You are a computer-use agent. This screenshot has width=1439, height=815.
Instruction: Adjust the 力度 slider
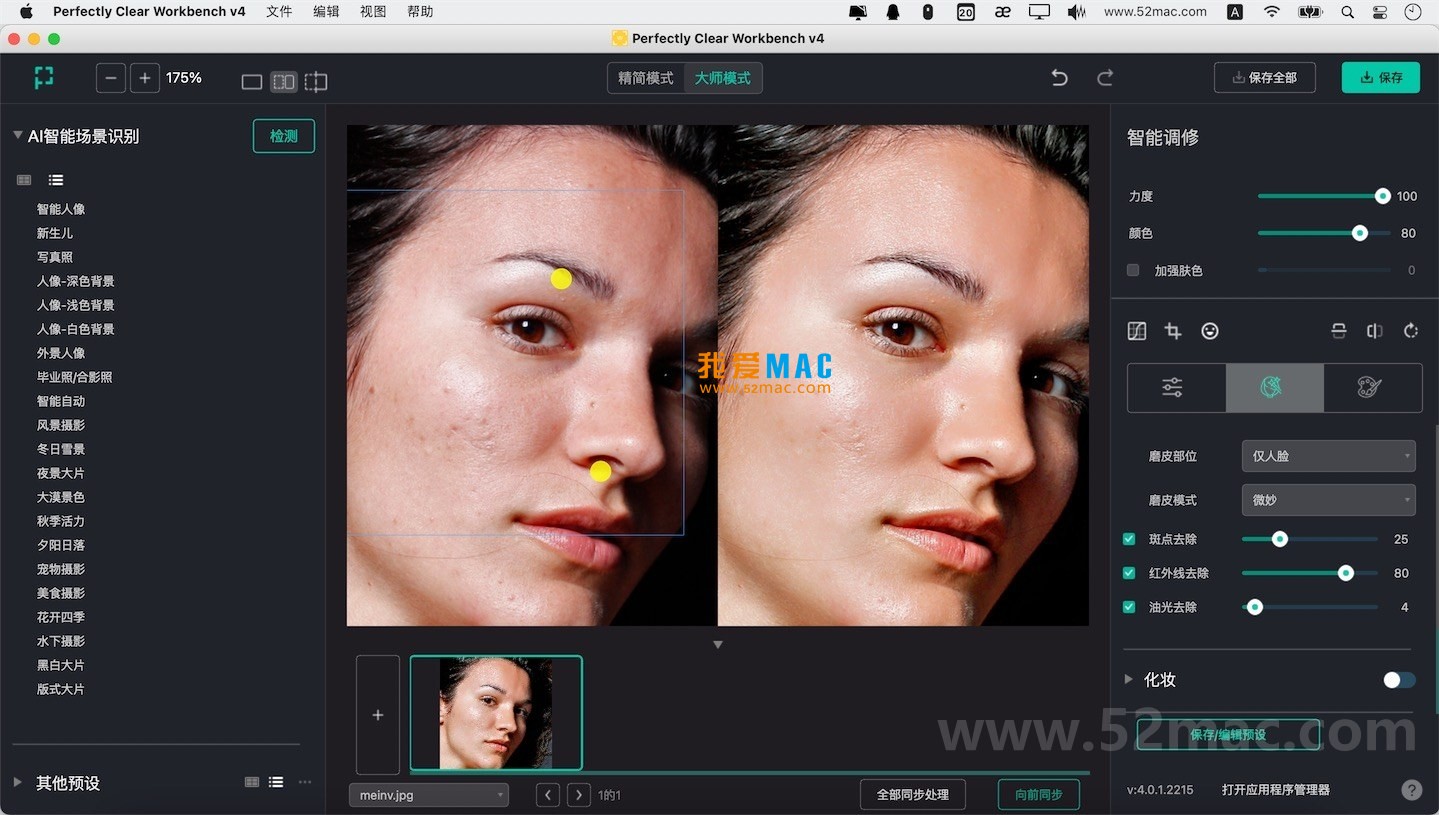coord(1323,196)
